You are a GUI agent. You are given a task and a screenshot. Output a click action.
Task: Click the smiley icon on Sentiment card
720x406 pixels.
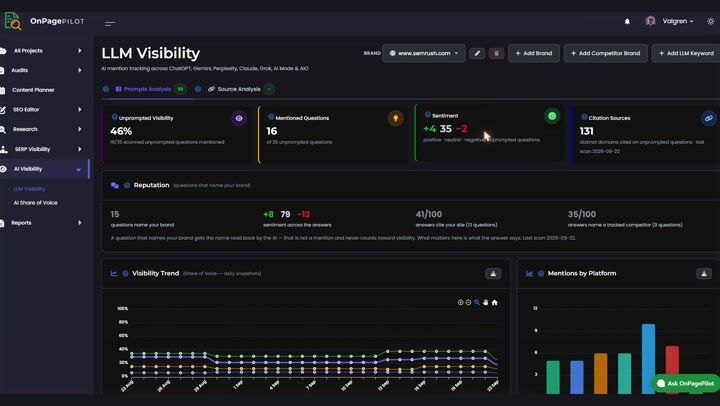pyautogui.click(x=552, y=116)
